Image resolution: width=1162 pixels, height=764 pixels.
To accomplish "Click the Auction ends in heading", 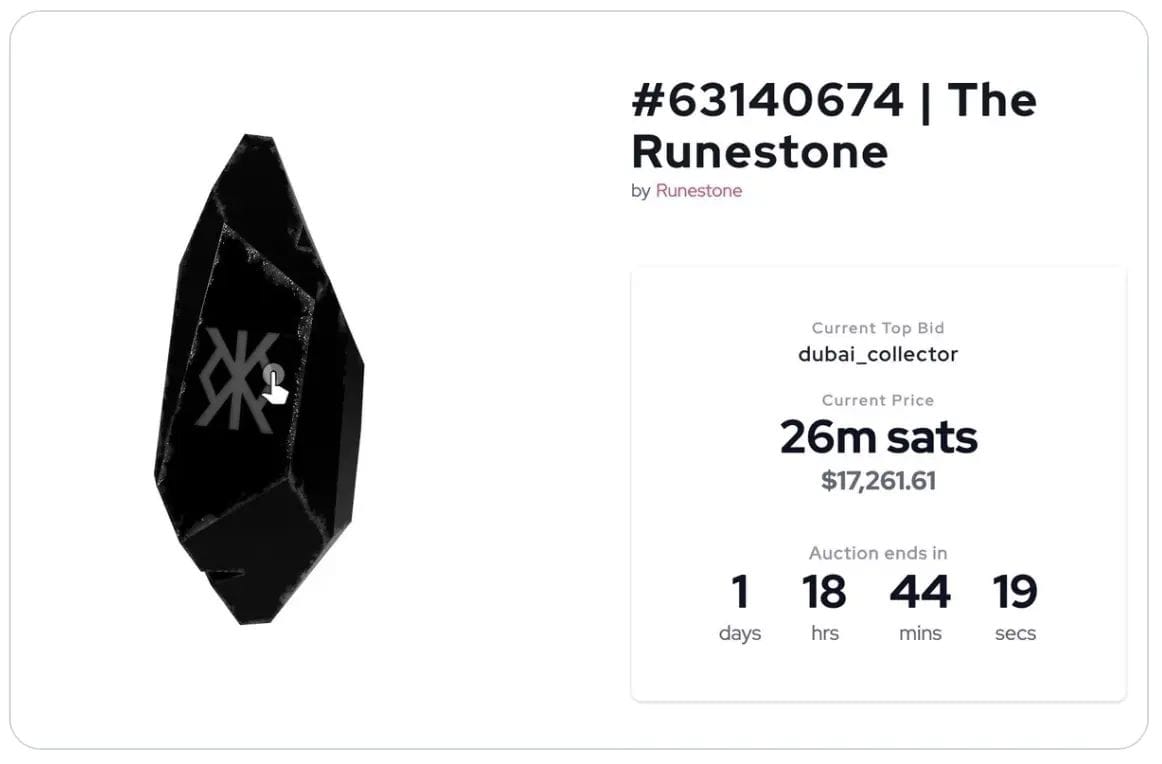I will click(x=878, y=553).
